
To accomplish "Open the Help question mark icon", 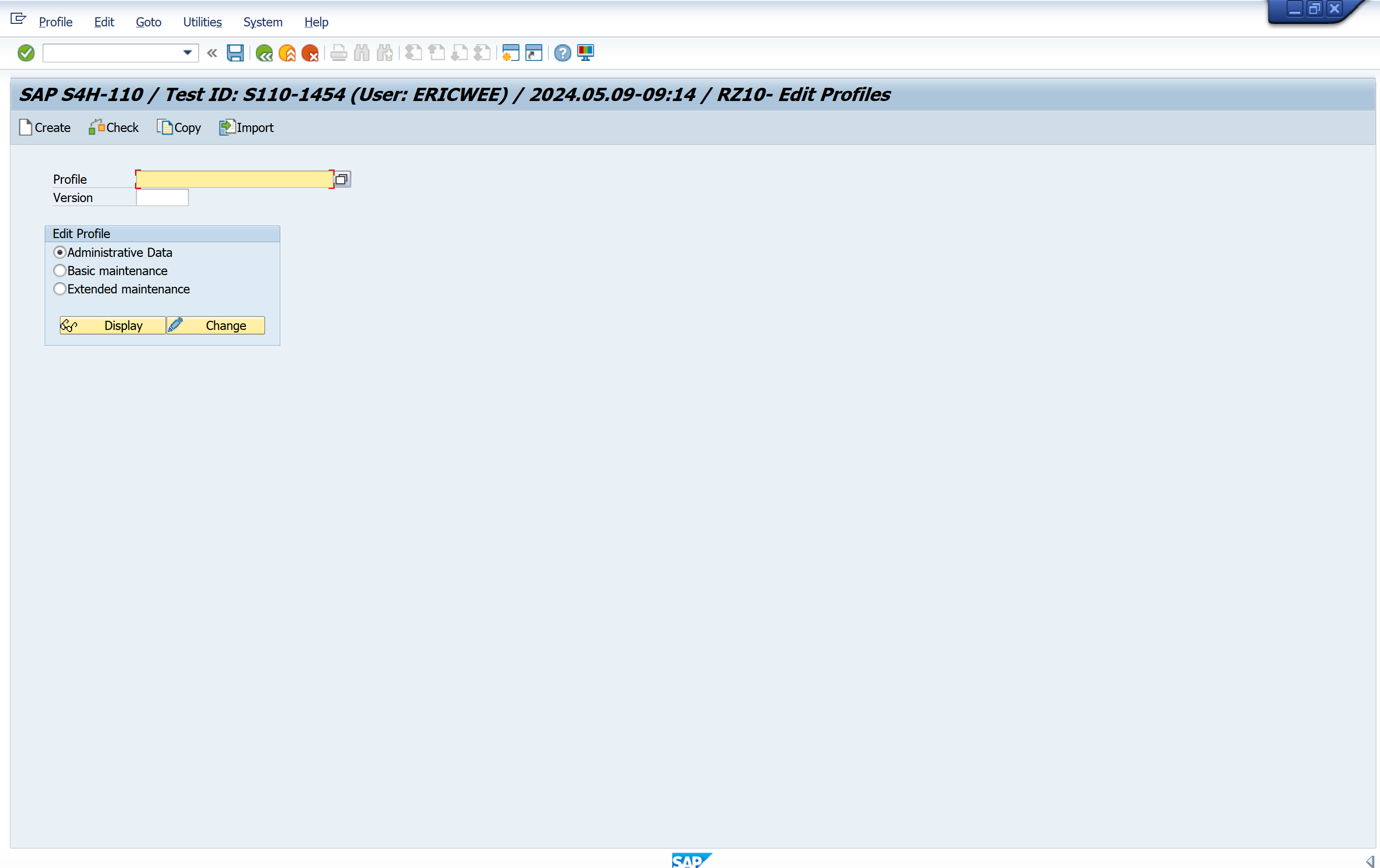I will tap(562, 53).
